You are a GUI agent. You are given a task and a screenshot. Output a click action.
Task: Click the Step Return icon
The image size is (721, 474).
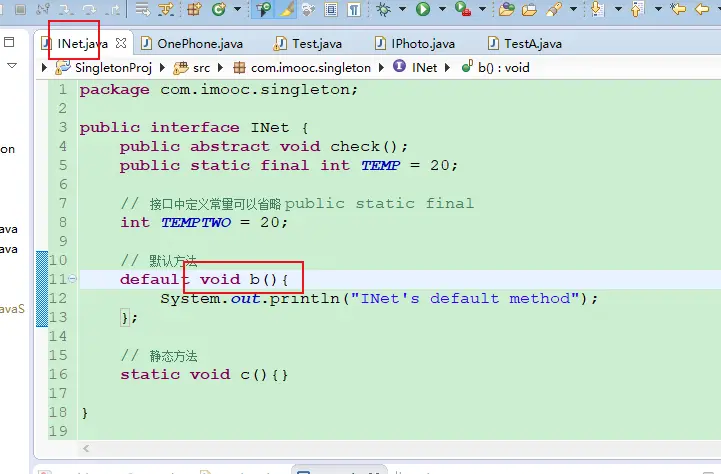(113, 9)
